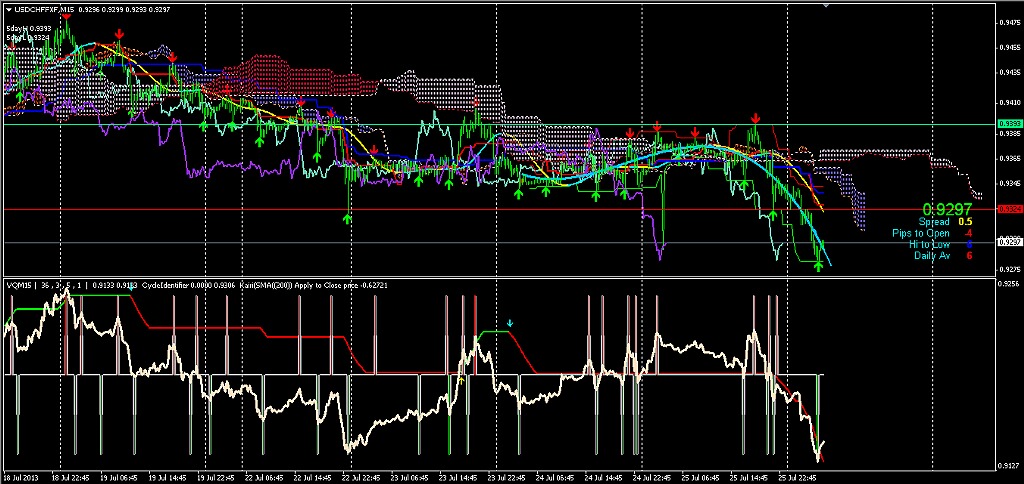This screenshot has height=484, width=1024.
Task: Click the red 0.9324 price tag on axis
Action: point(1009,209)
